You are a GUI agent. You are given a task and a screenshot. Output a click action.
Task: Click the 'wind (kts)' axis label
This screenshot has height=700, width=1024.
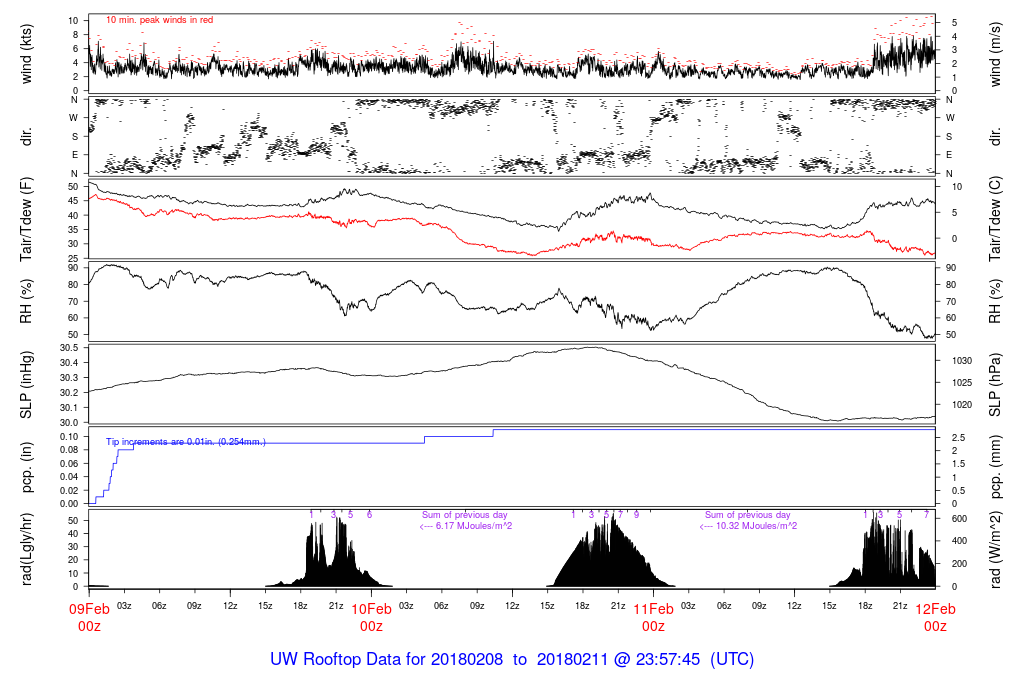click(x=26, y=54)
